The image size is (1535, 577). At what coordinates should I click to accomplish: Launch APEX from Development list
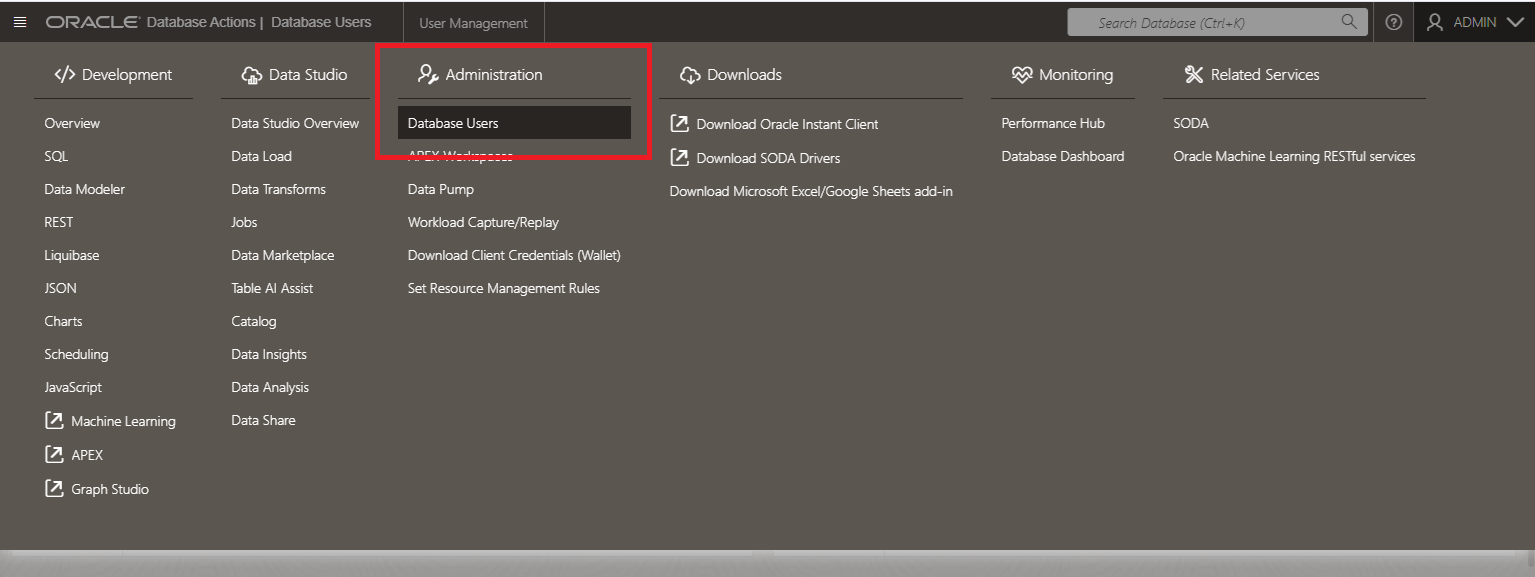[87, 455]
